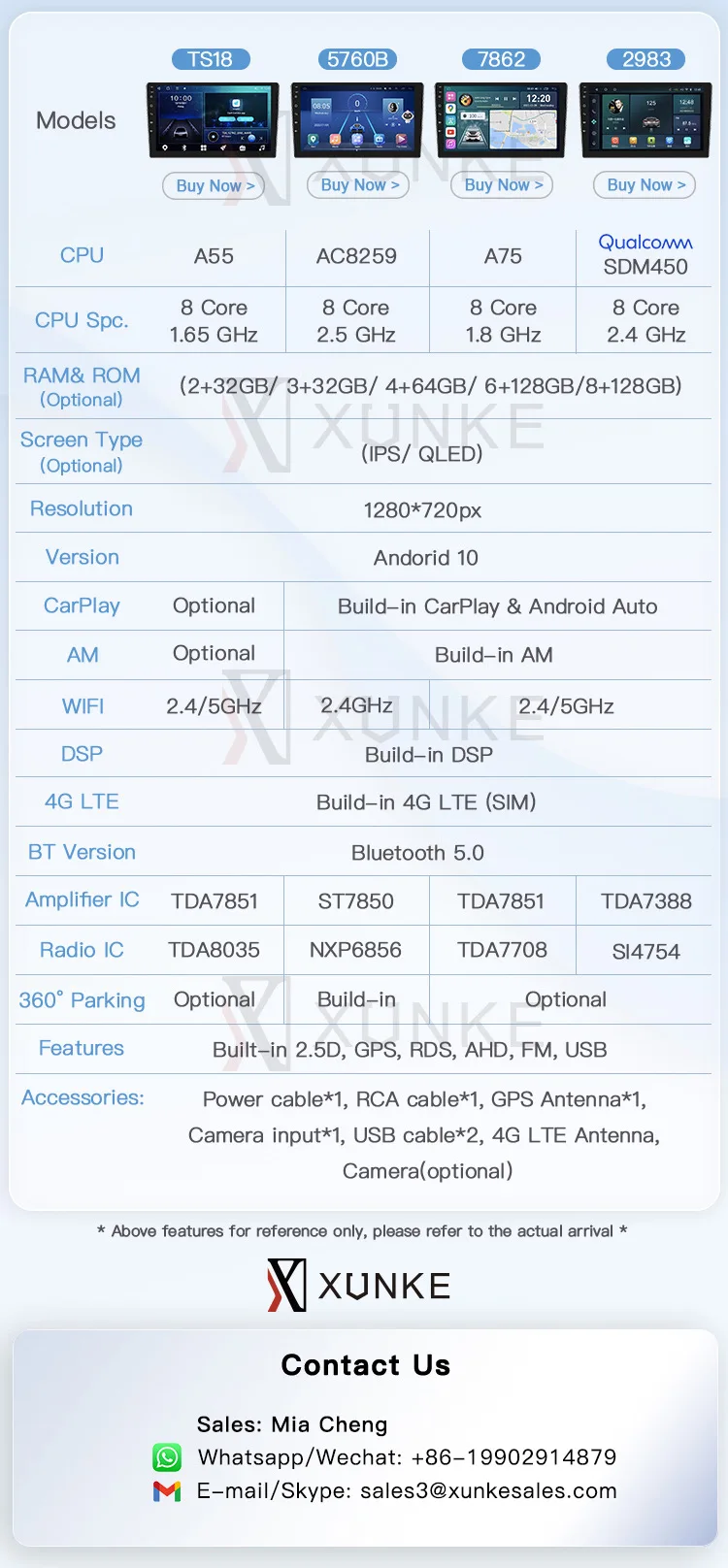Select the 7862 model label
The height and width of the screenshot is (1568, 728).
click(x=501, y=59)
